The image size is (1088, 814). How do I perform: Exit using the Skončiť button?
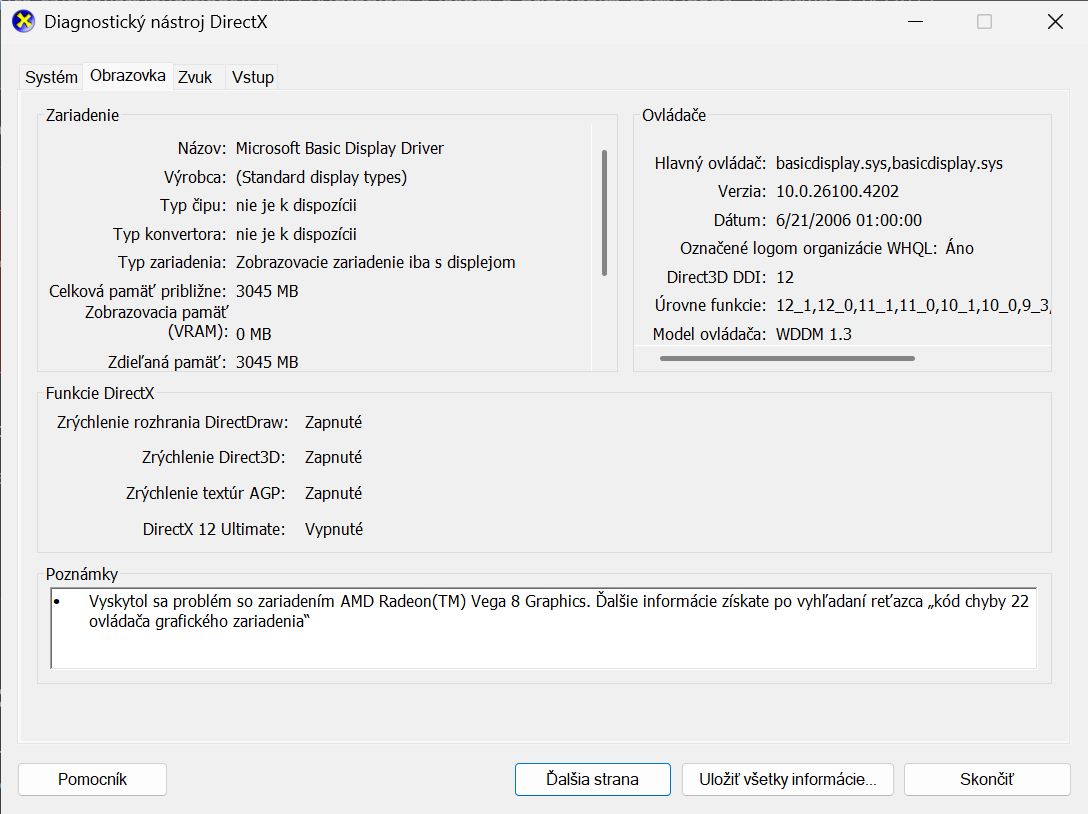tap(987, 779)
